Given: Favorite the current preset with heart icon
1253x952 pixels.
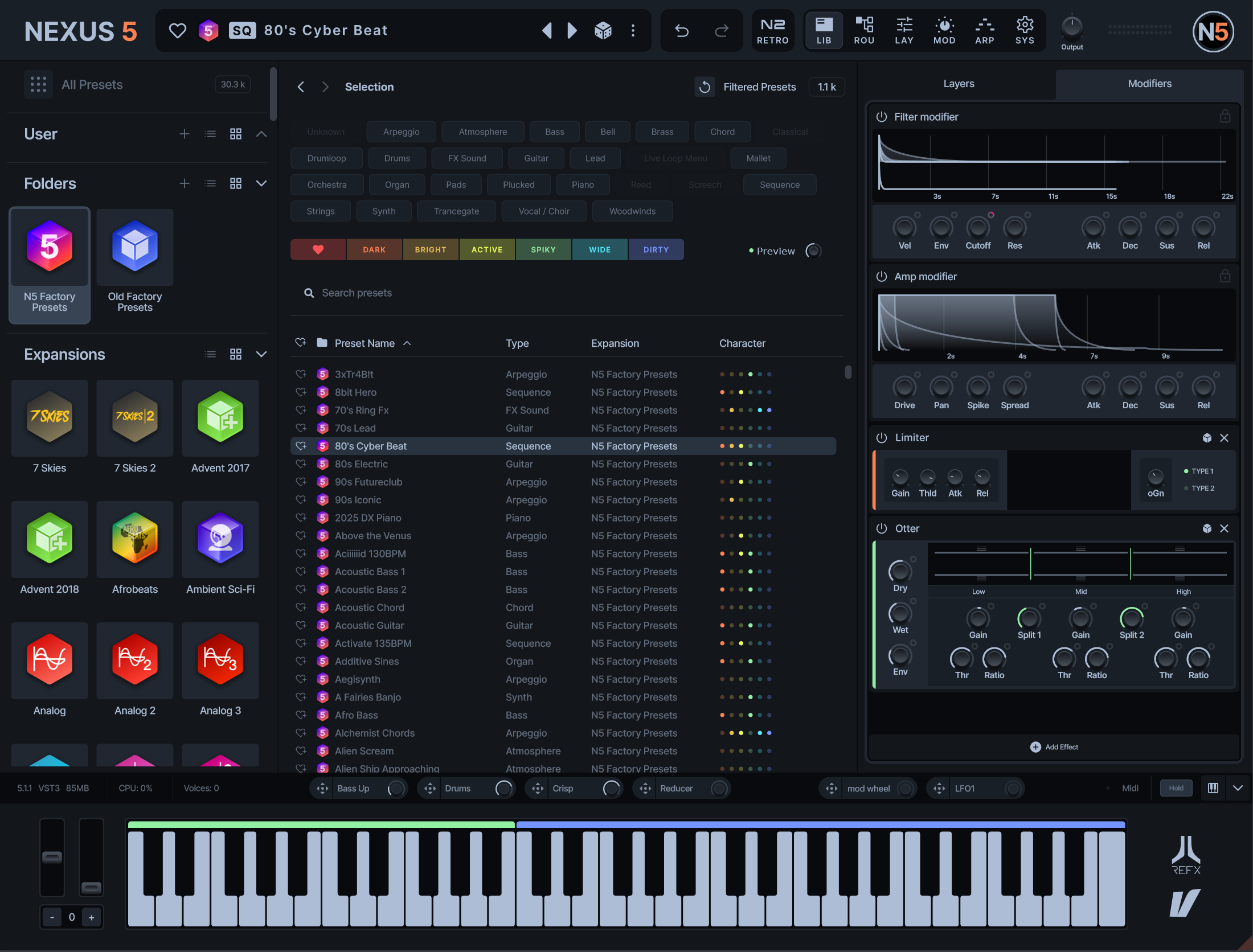Looking at the screenshot, I should point(178,30).
